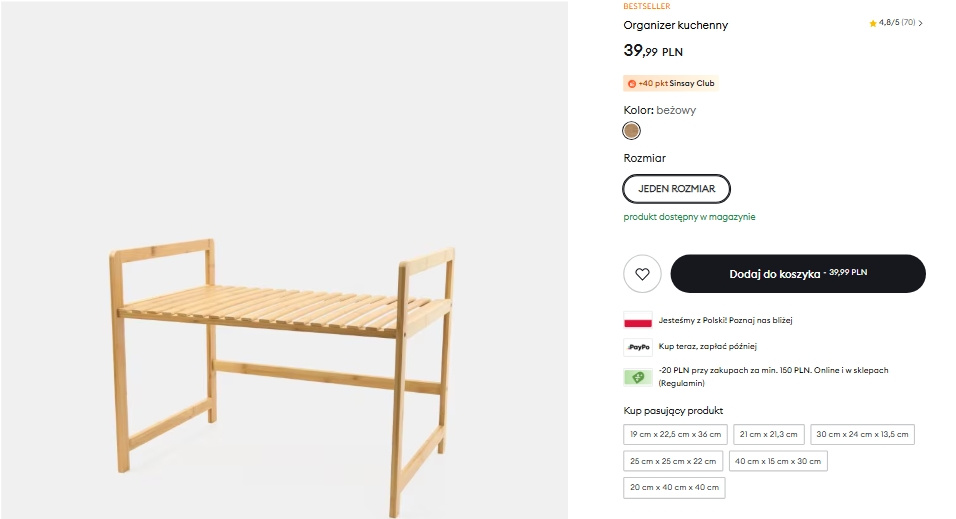Image resolution: width=956 pixels, height=519 pixels.
Task: Expand reviews via chevron beside rating
Action: (x=921, y=23)
